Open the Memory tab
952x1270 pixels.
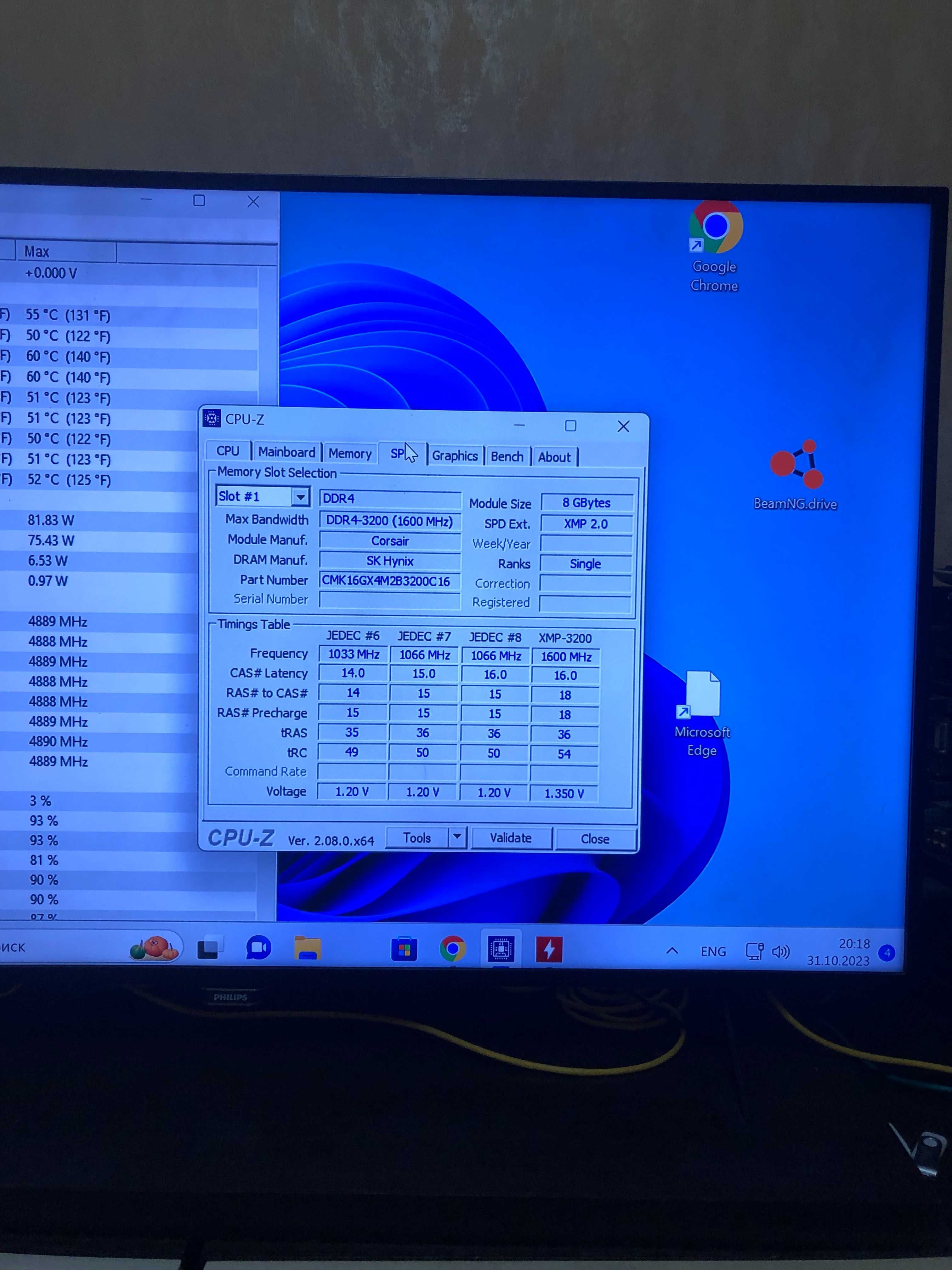[x=350, y=454]
